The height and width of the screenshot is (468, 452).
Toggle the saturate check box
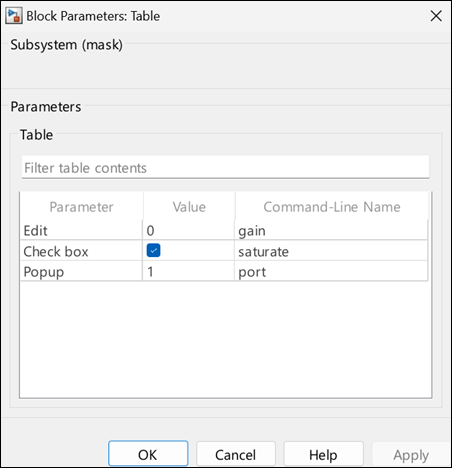(153, 250)
